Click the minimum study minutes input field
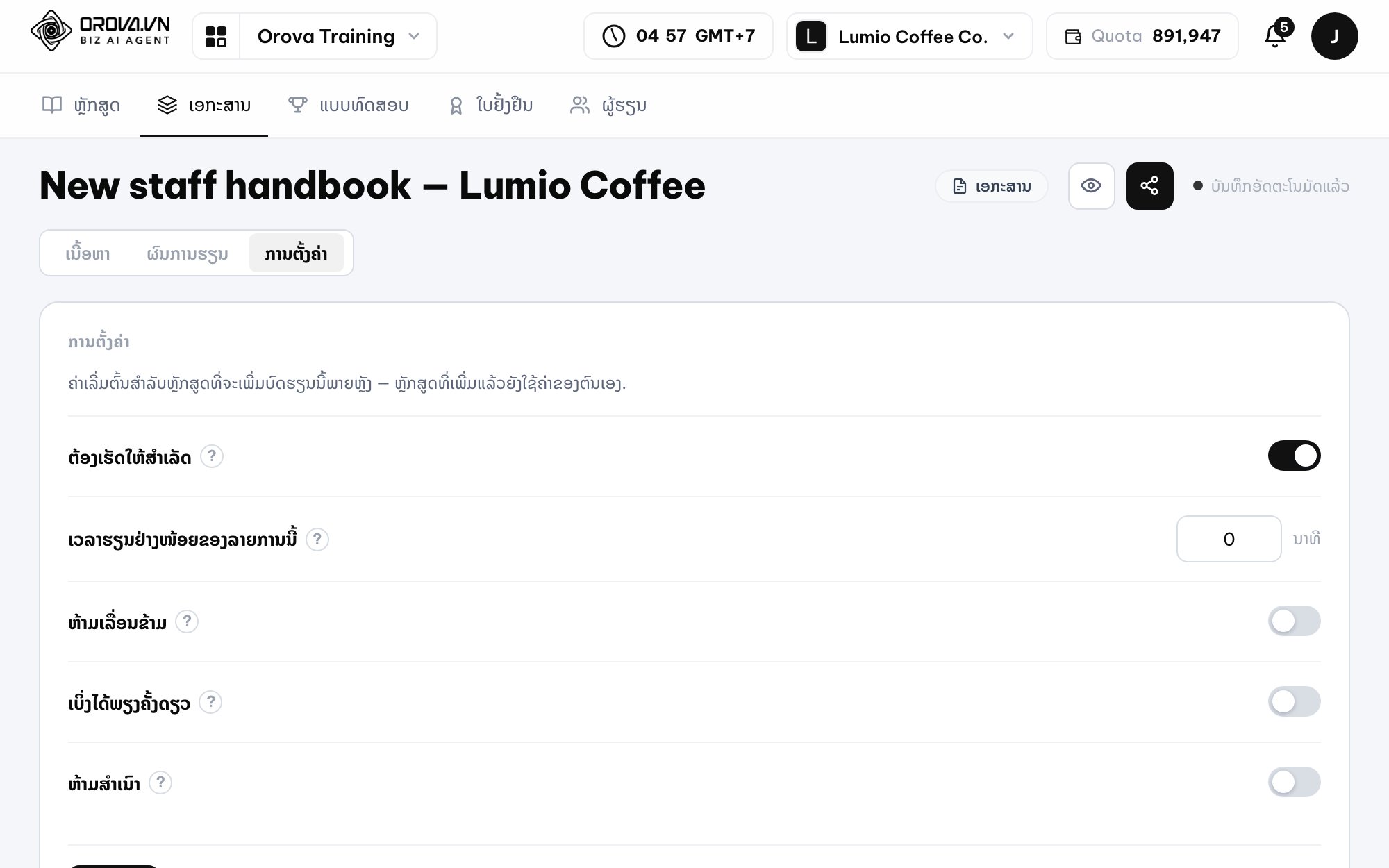The height and width of the screenshot is (868, 1389). 1229,539
